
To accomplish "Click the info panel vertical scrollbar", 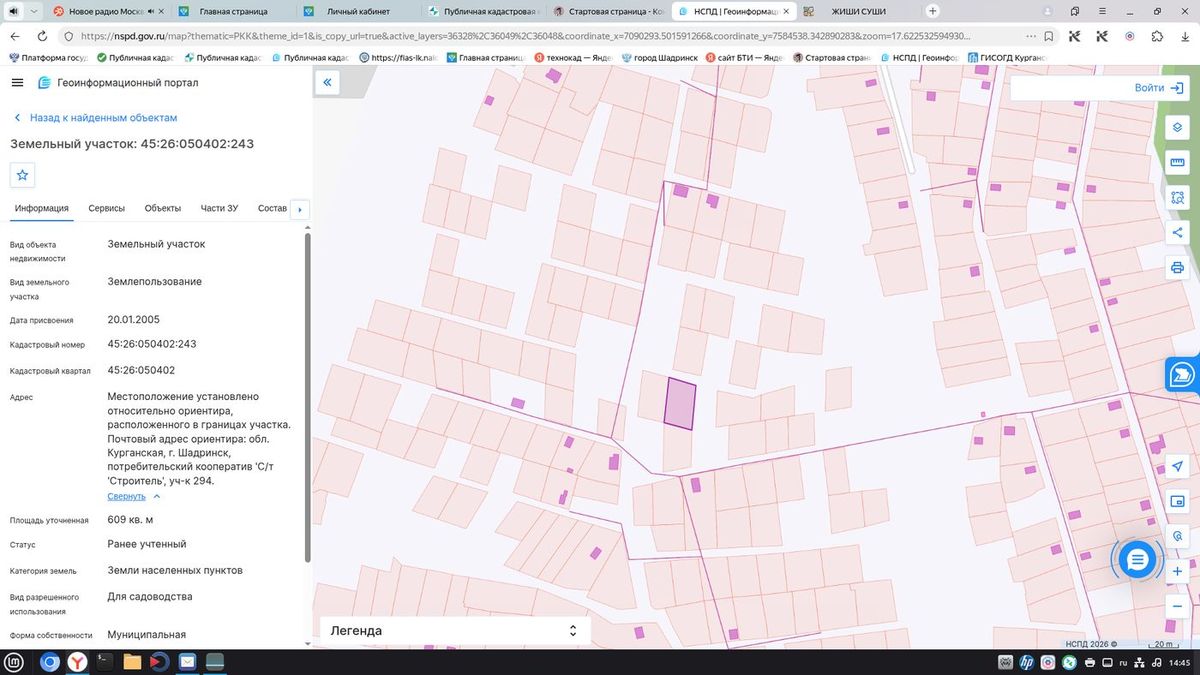I will (x=307, y=400).
